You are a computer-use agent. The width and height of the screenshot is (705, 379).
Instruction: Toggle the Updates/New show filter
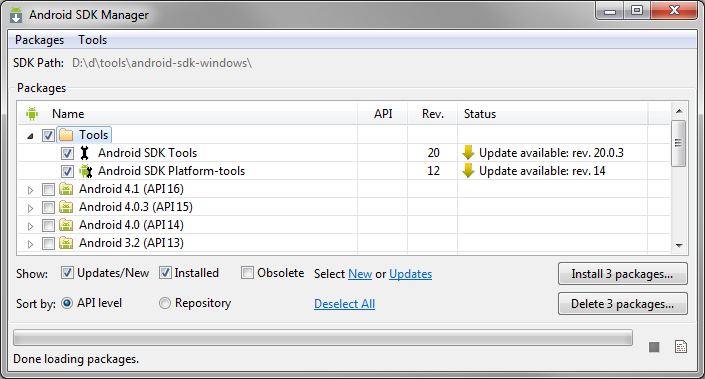pos(67,272)
